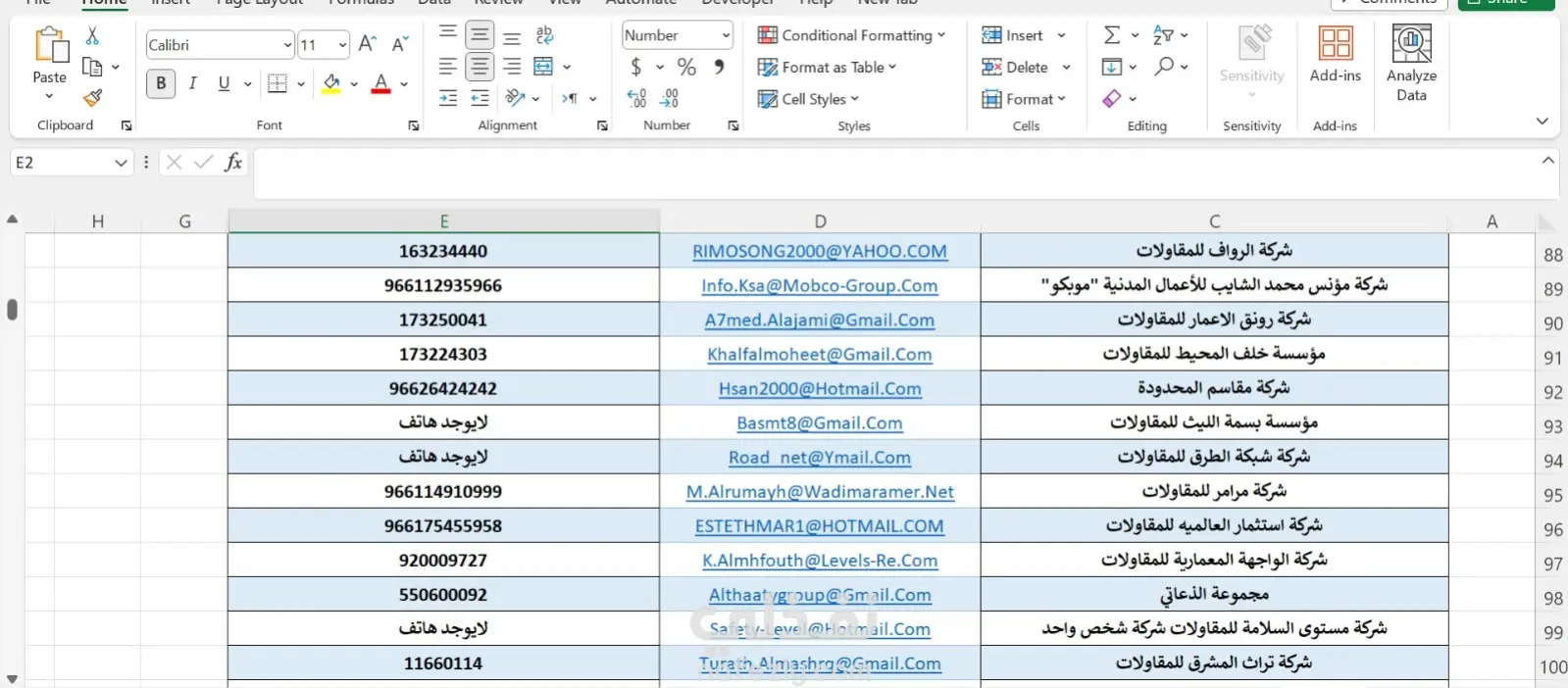Viewport: 1568px width, 688px height.
Task: Click the Wrap Text icon
Action: pos(544,36)
